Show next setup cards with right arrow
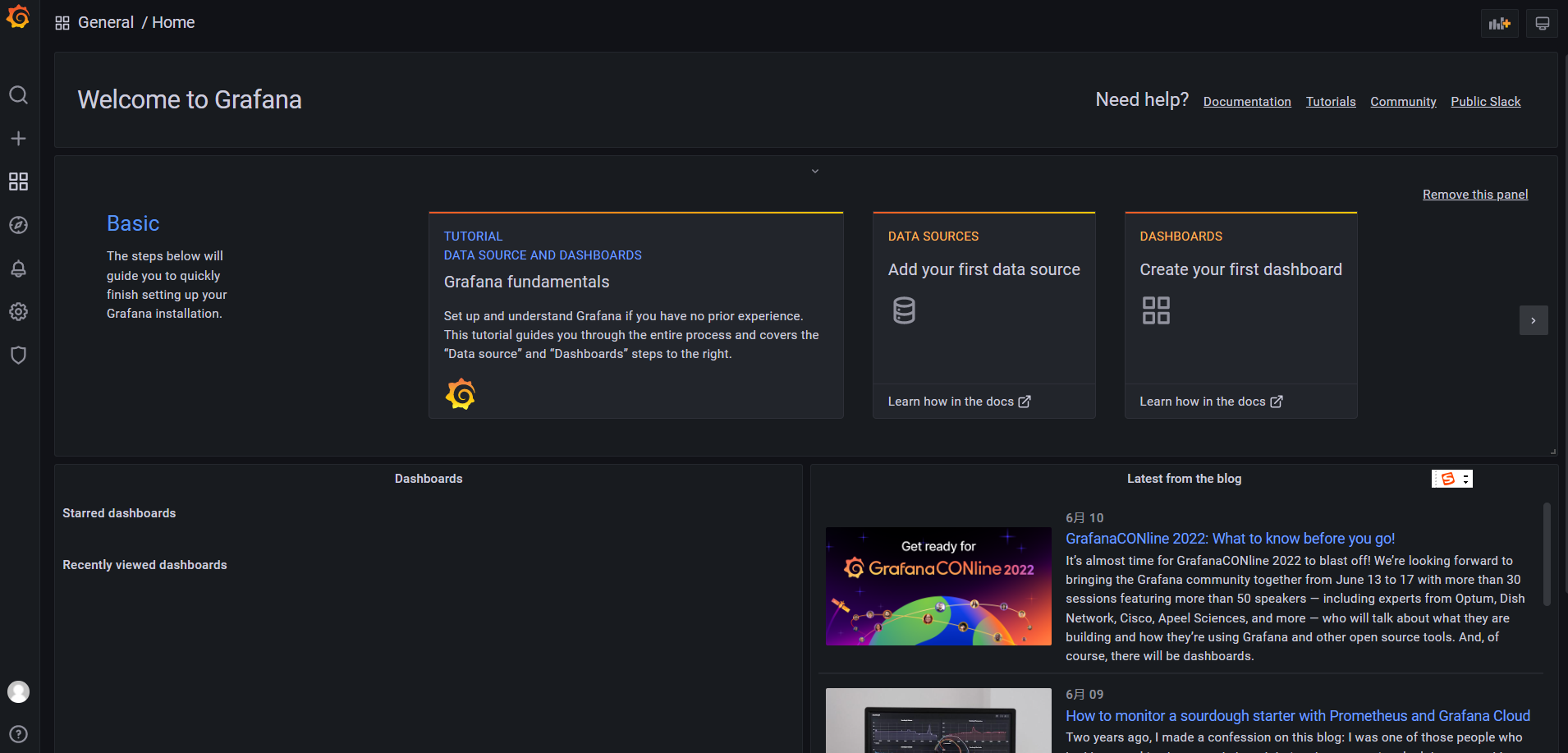1568x753 pixels. click(1534, 320)
